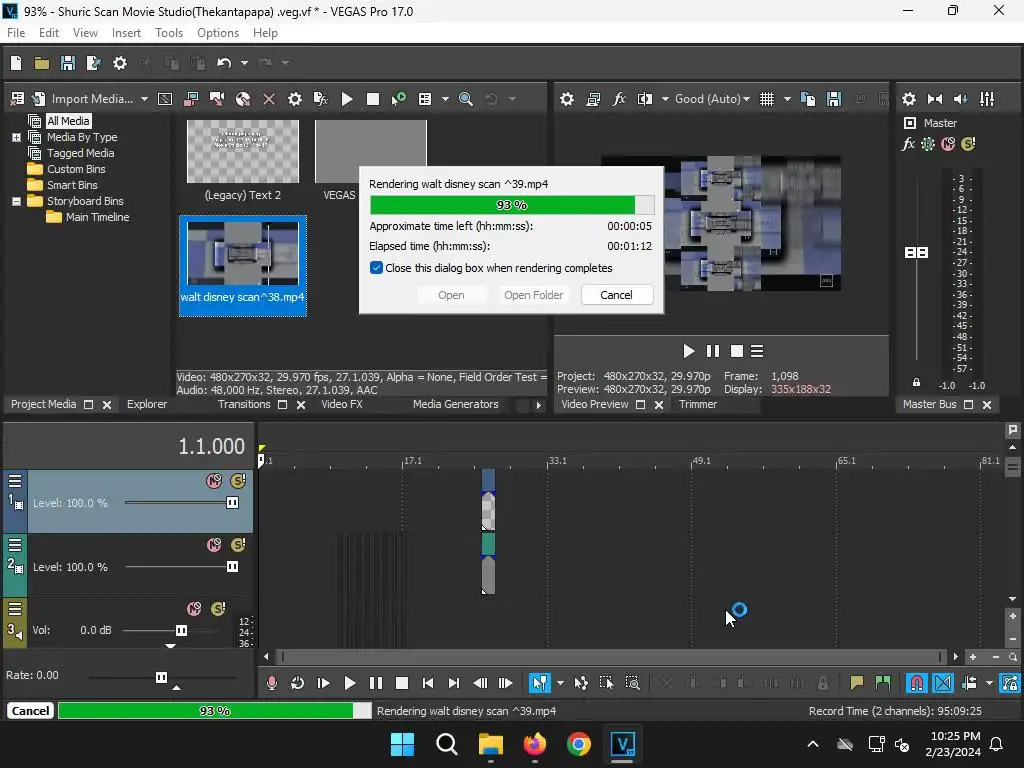This screenshot has height=768, width=1024.
Task: Save the project with the floppy icon
Action: point(67,63)
